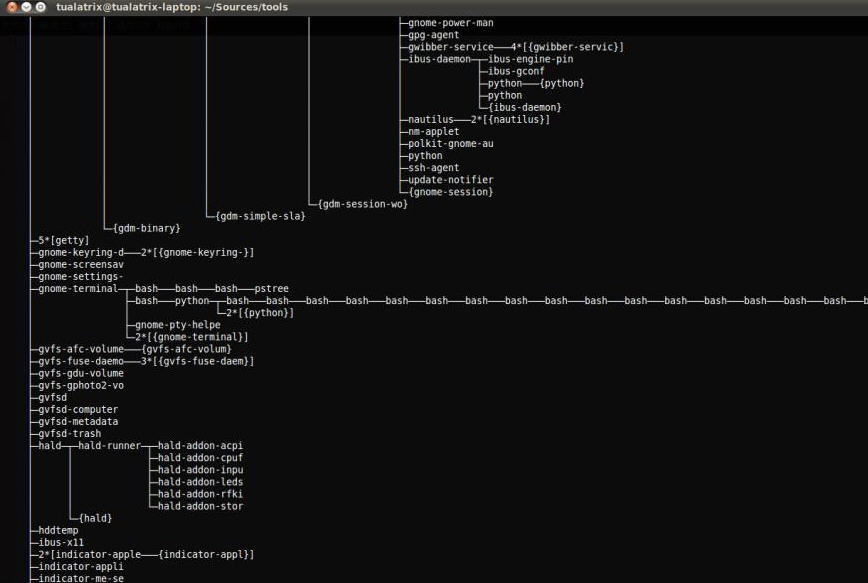Select the gpg-agent process entry
The height and width of the screenshot is (583, 868).
[x=433, y=35]
